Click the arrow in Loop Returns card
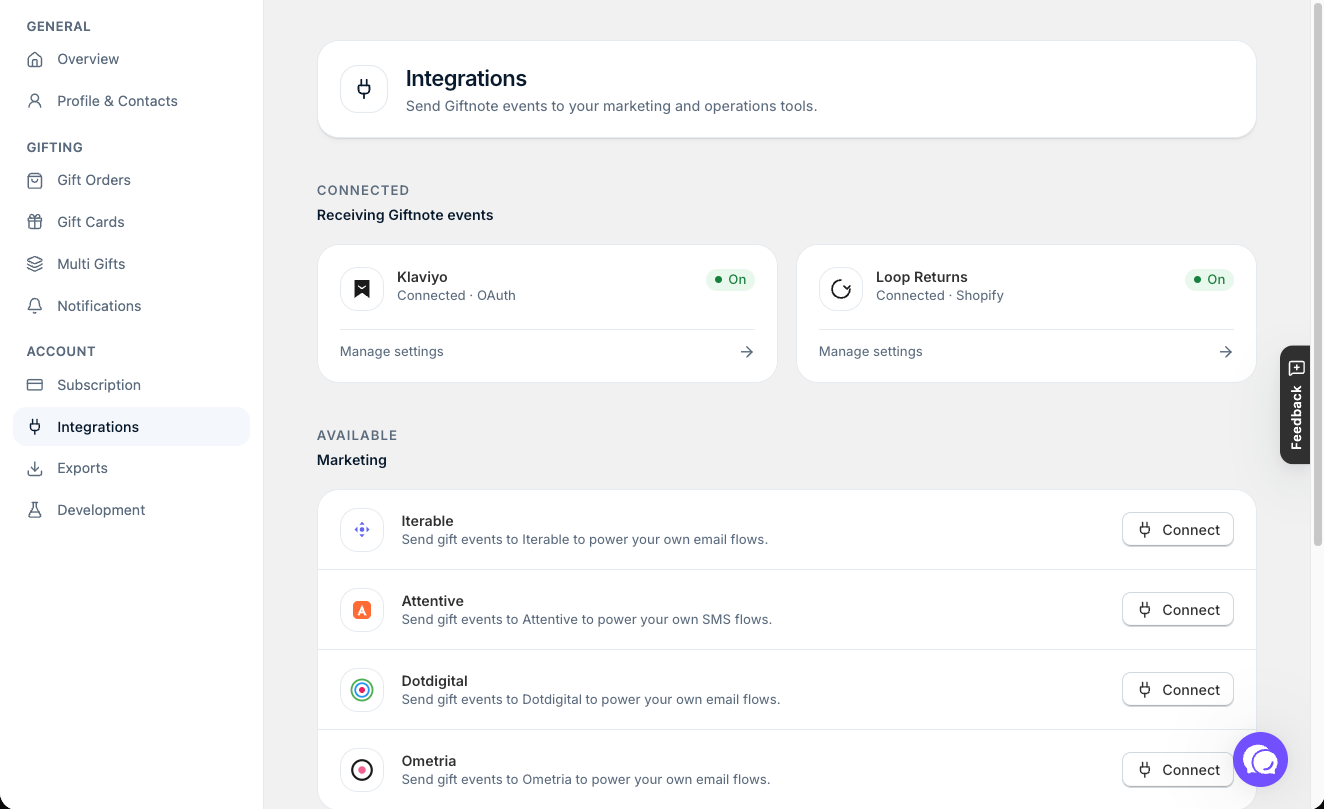 [1226, 352]
